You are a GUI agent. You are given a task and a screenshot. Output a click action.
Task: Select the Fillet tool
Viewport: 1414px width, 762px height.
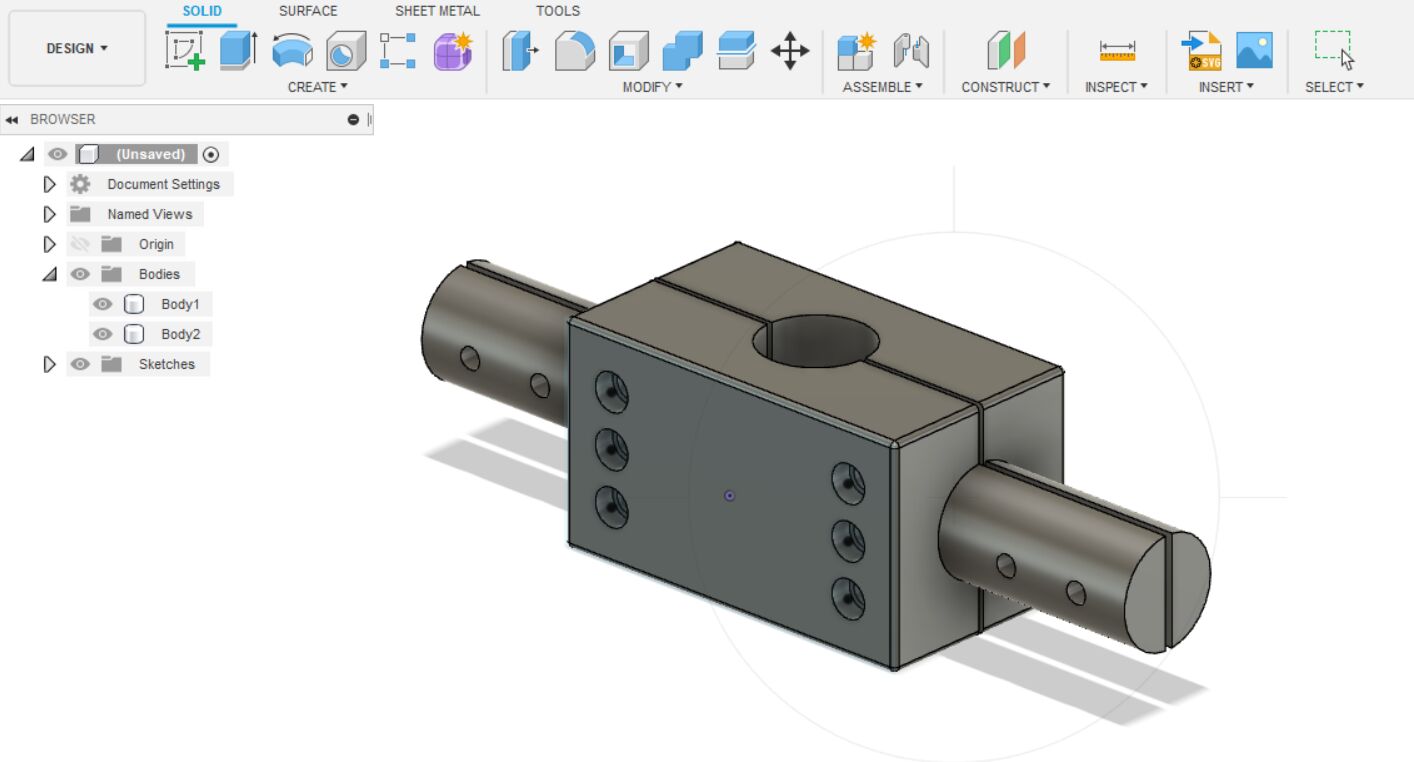[574, 50]
